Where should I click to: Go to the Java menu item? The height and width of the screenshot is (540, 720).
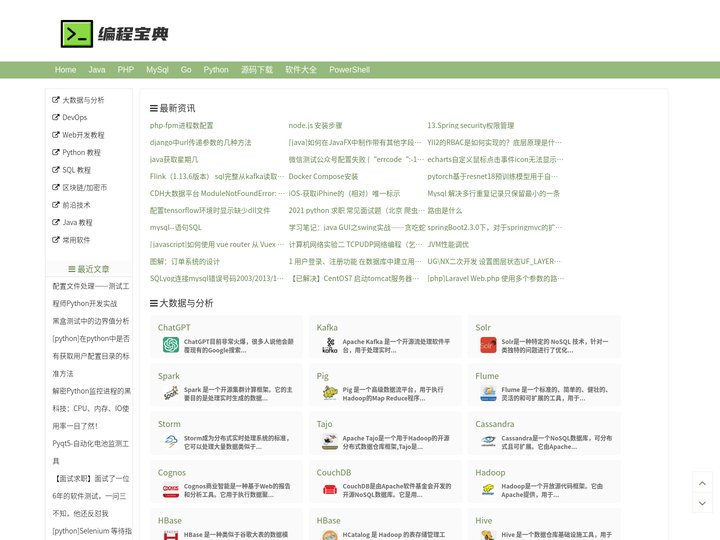click(97, 70)
